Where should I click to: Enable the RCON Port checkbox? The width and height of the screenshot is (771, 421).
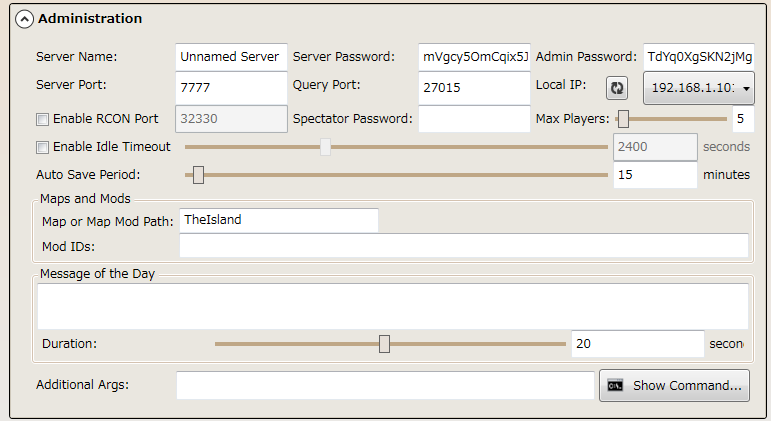(x=42, y=119)
